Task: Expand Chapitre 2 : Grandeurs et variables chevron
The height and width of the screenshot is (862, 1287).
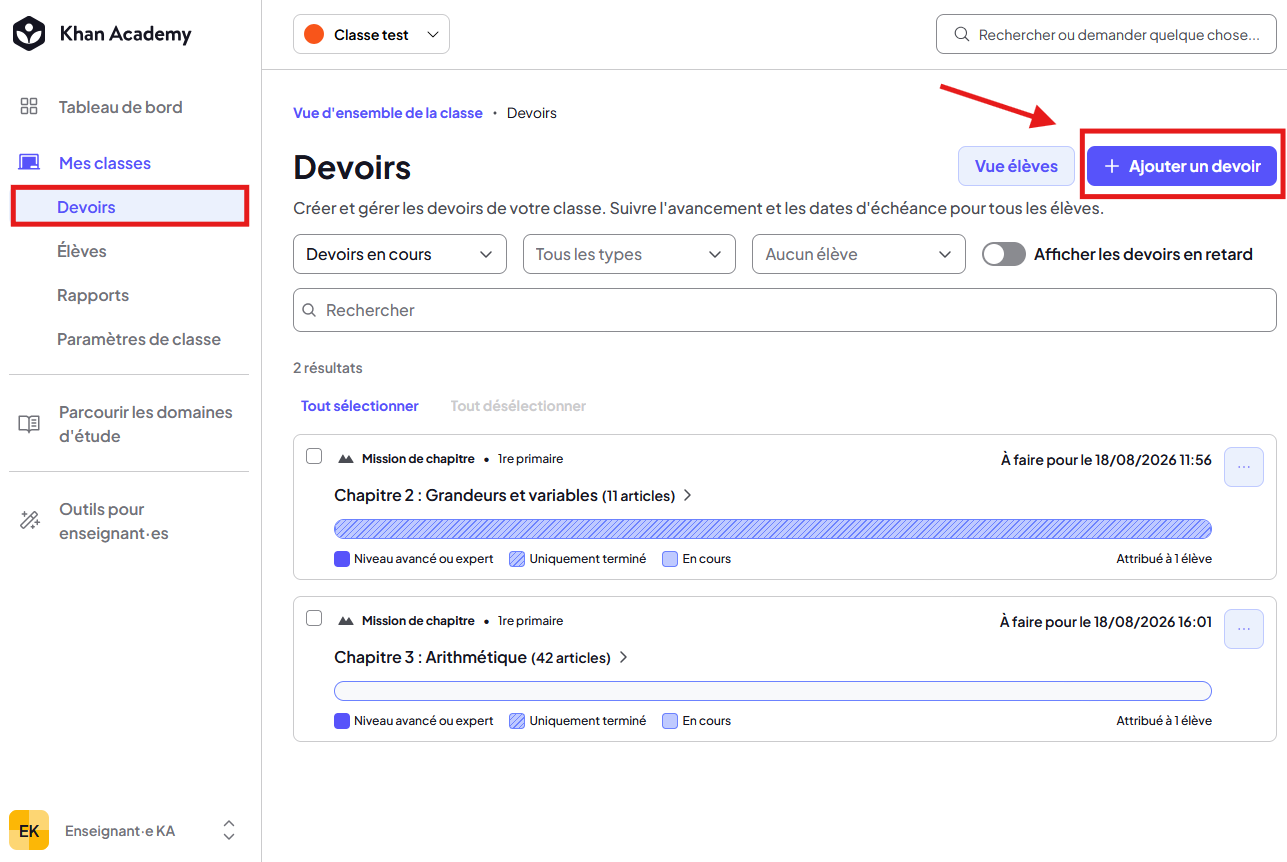Action: (688, 495)
